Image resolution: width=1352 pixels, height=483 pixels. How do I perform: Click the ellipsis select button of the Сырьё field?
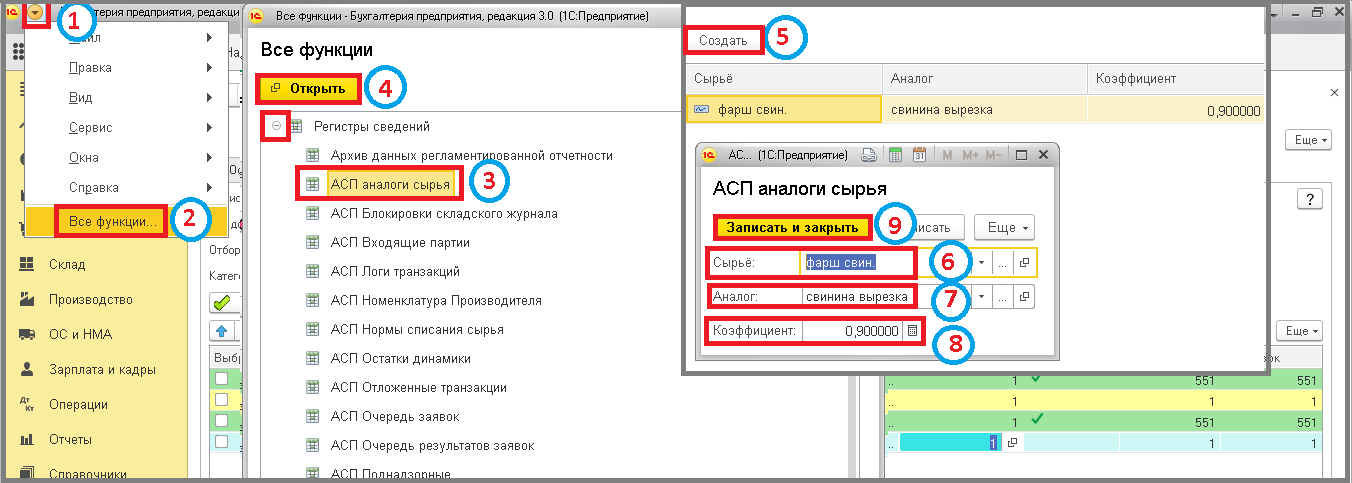pyautogui.click(x=1003, y=262)
